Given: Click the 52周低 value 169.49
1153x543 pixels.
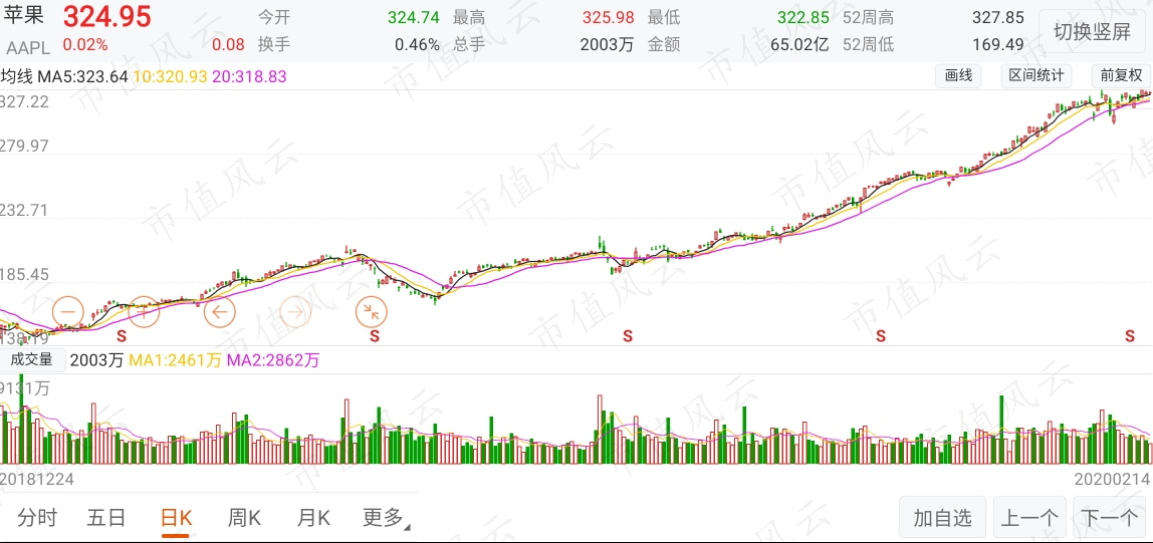Looking at the screenshot, I should click(x=998, y=45).
